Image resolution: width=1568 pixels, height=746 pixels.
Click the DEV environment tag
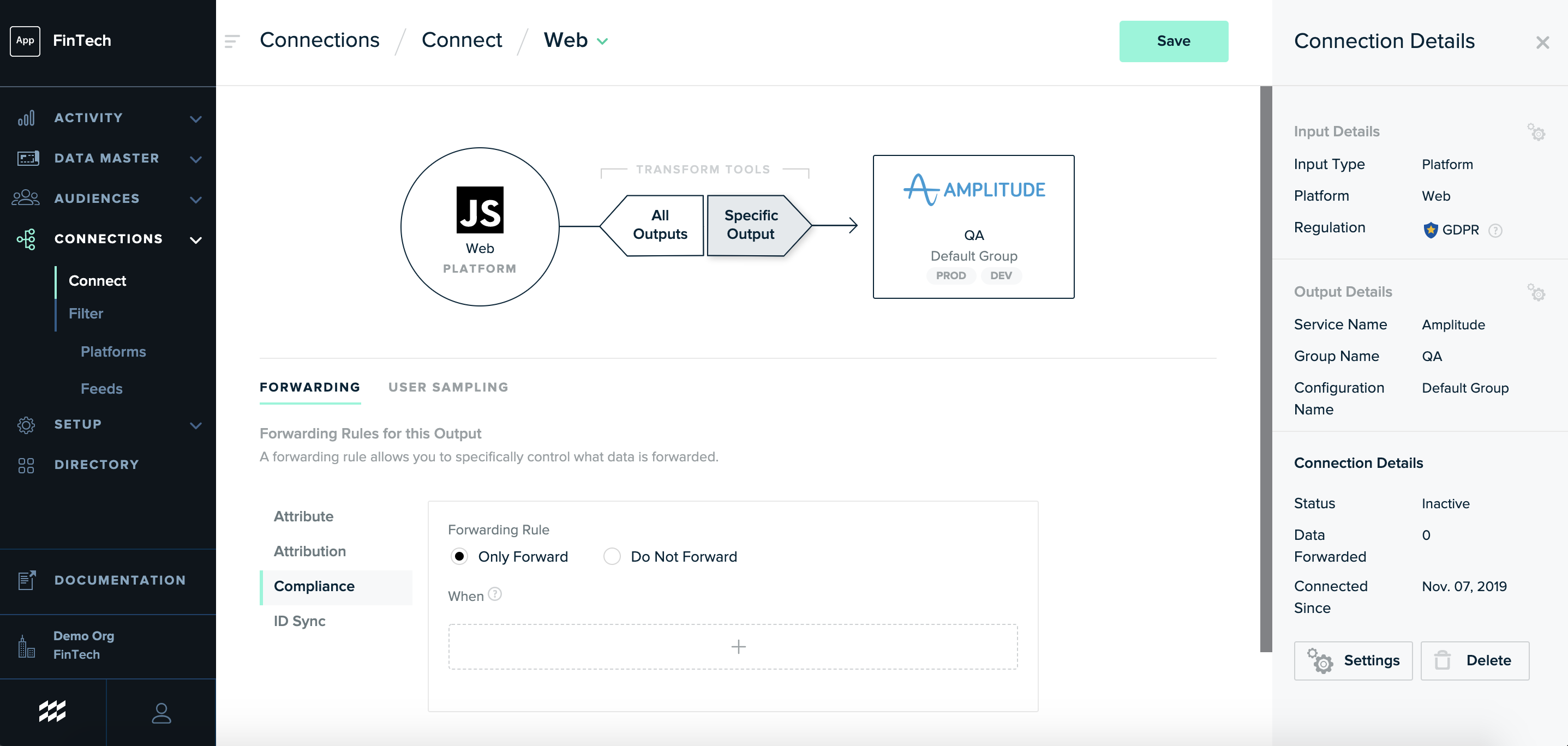1001,275
